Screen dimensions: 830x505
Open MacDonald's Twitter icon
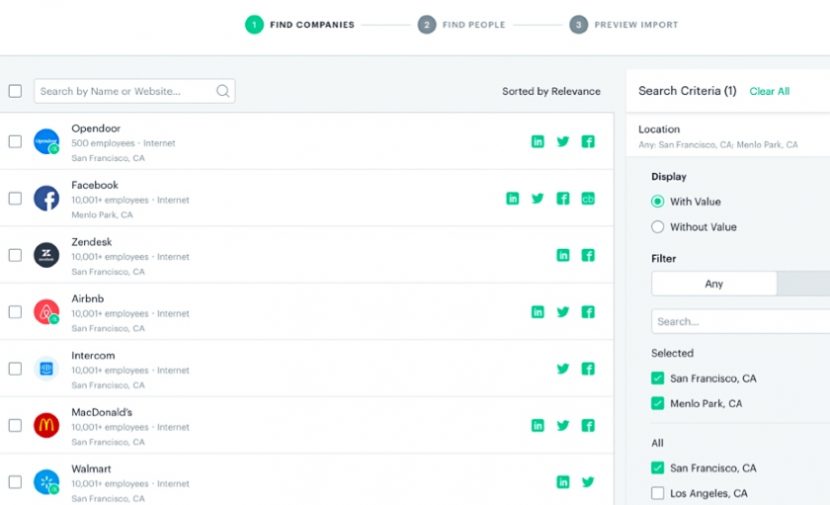[563, 426]
